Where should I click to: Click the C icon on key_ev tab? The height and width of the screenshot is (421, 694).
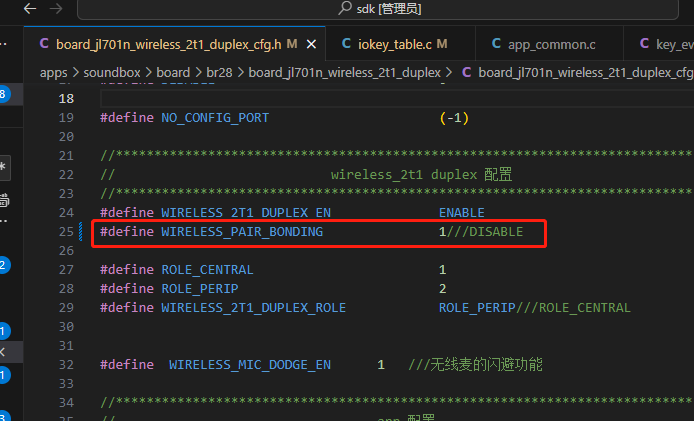pyautogui.click(x=644, y=43)
